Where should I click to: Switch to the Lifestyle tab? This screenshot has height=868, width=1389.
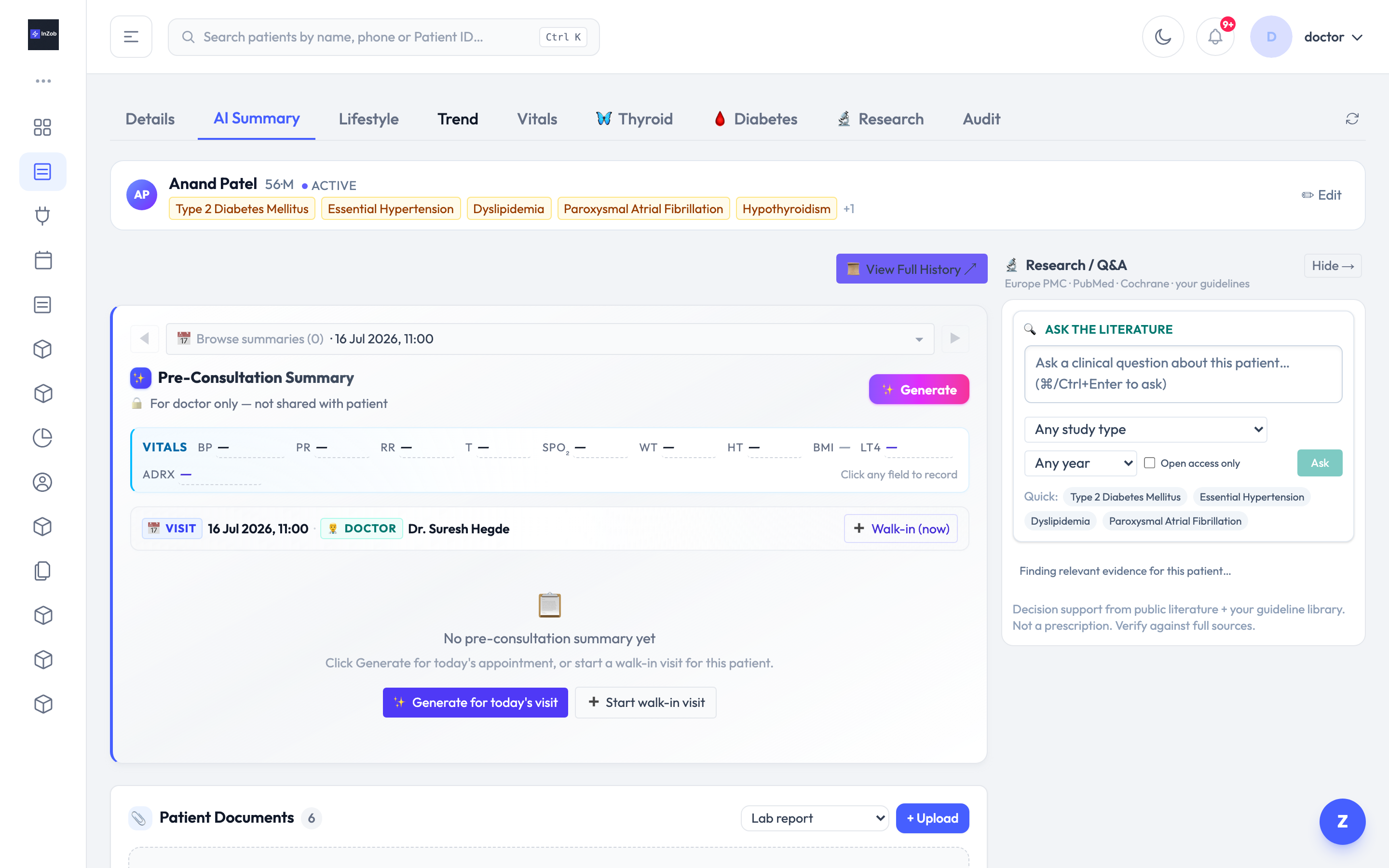368,119
